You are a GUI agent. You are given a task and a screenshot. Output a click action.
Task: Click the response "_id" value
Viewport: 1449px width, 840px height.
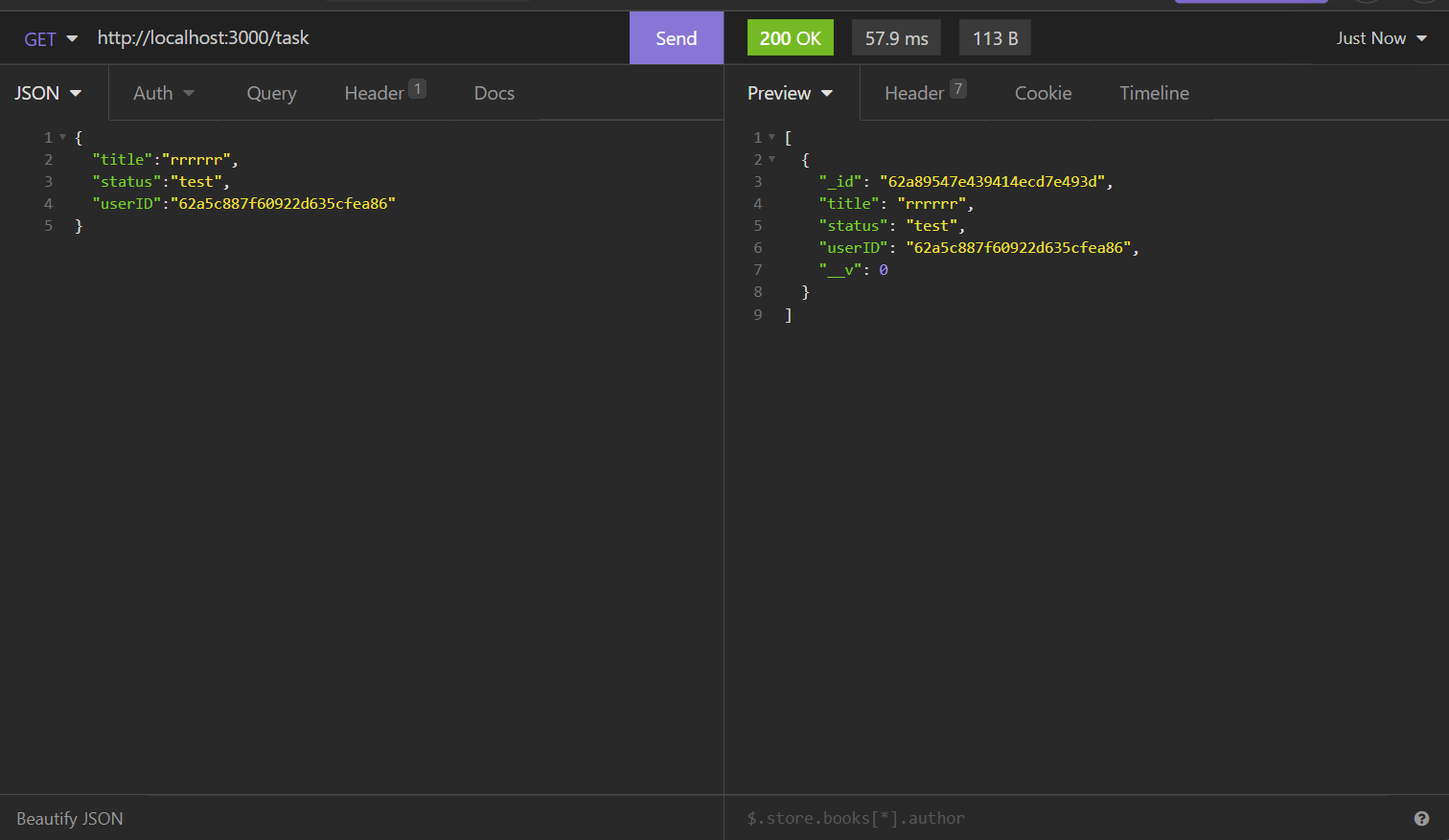click(x=993, y=181)
